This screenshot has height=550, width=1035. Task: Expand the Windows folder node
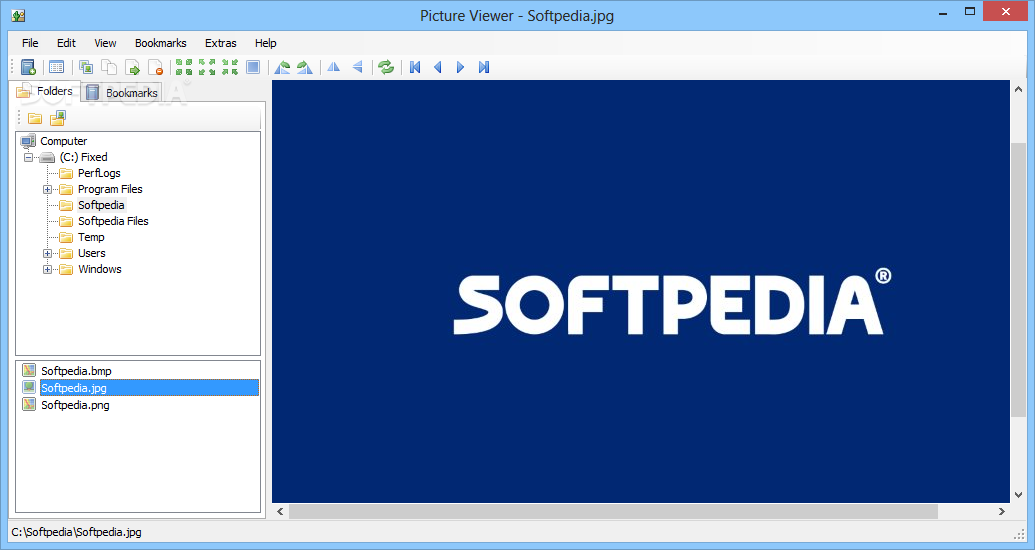pos(48,269)
